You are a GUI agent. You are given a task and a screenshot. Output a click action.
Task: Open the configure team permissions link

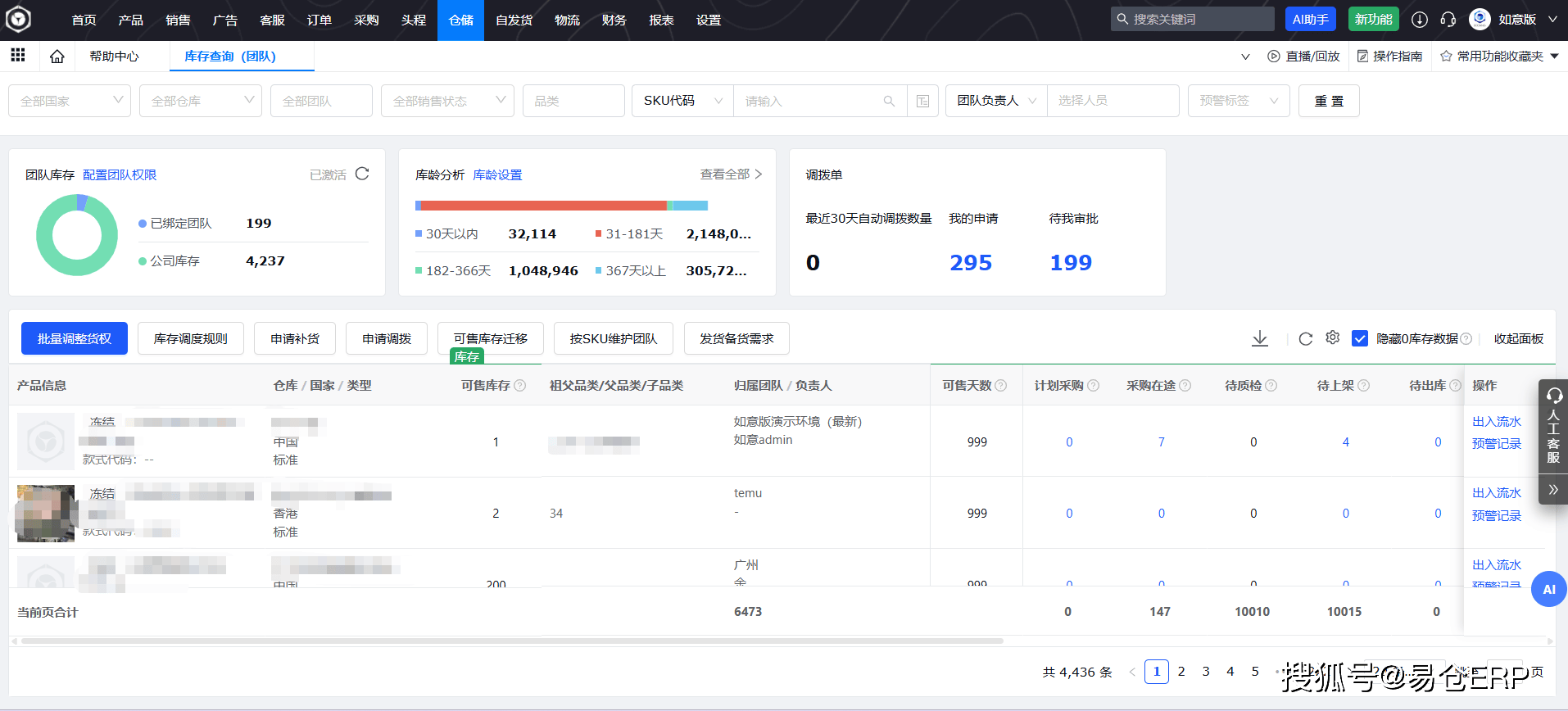click(120, 174)
